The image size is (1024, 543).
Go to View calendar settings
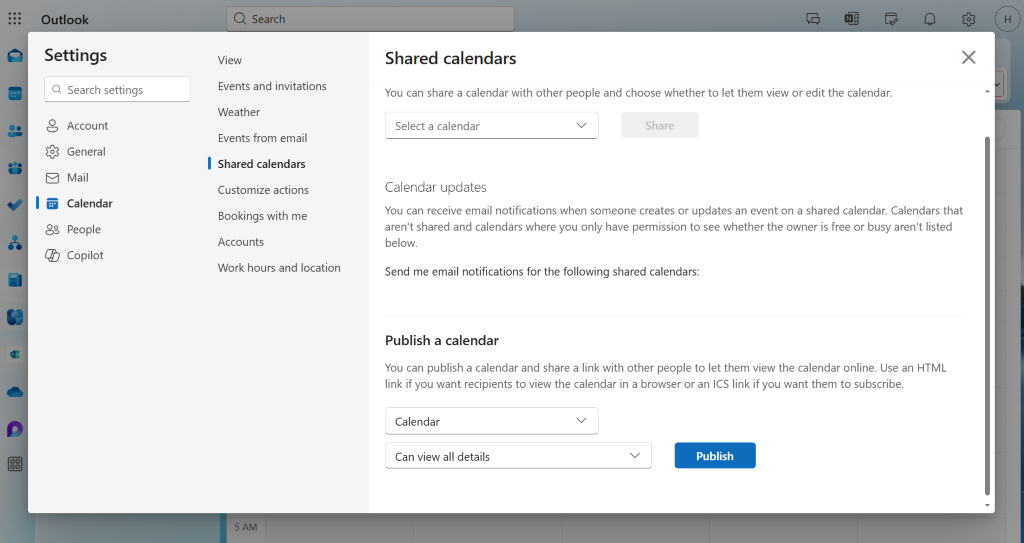click(230, 60)
